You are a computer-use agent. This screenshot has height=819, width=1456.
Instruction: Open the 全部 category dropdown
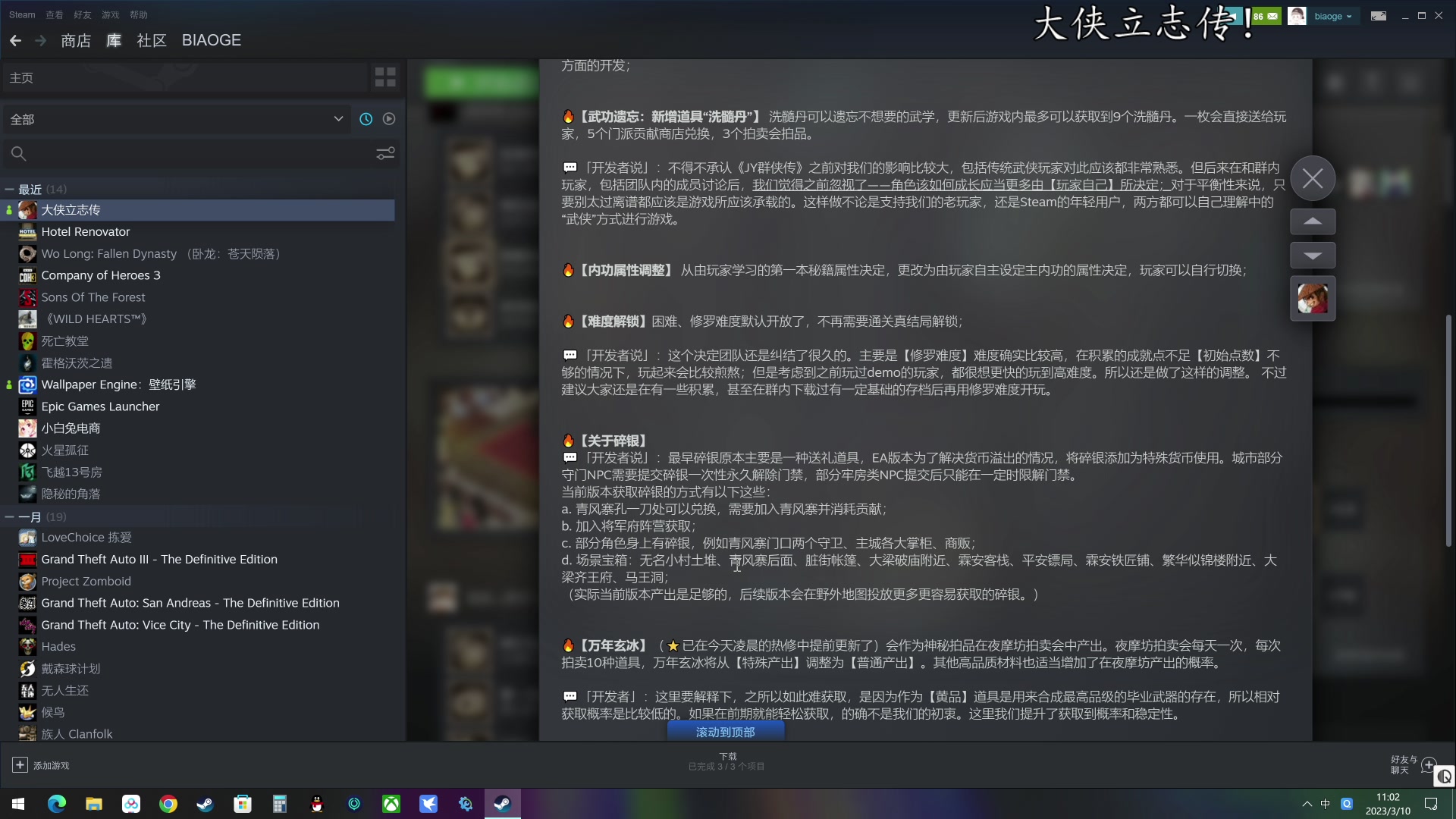pyautogui.click(x=176, y=119)
